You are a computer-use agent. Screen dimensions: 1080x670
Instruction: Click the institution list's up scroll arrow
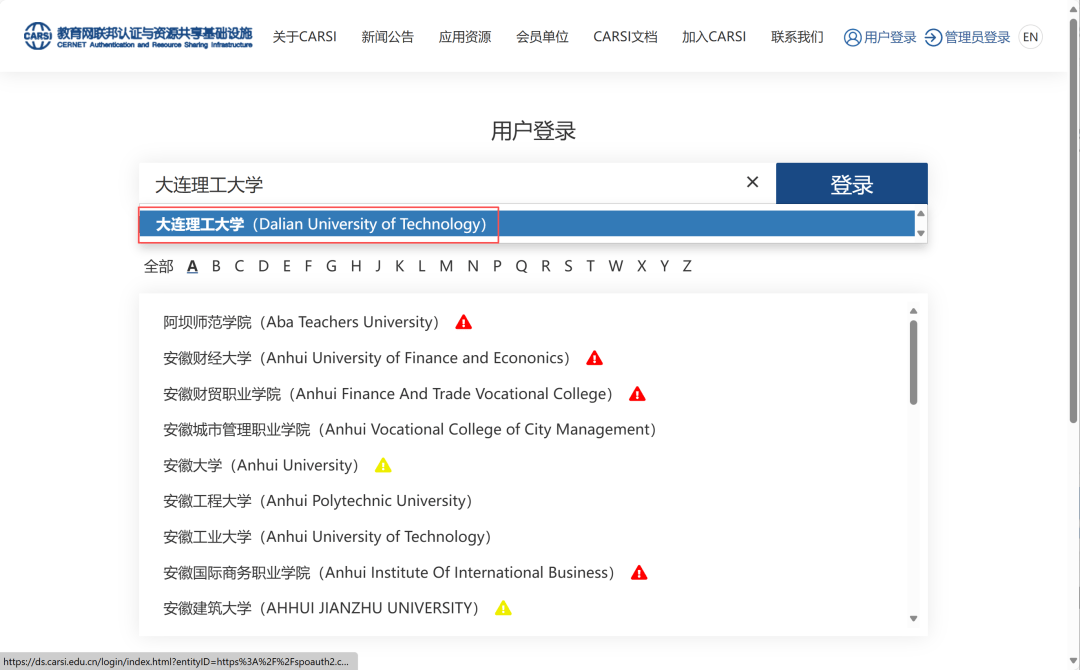tap(913, 311)
